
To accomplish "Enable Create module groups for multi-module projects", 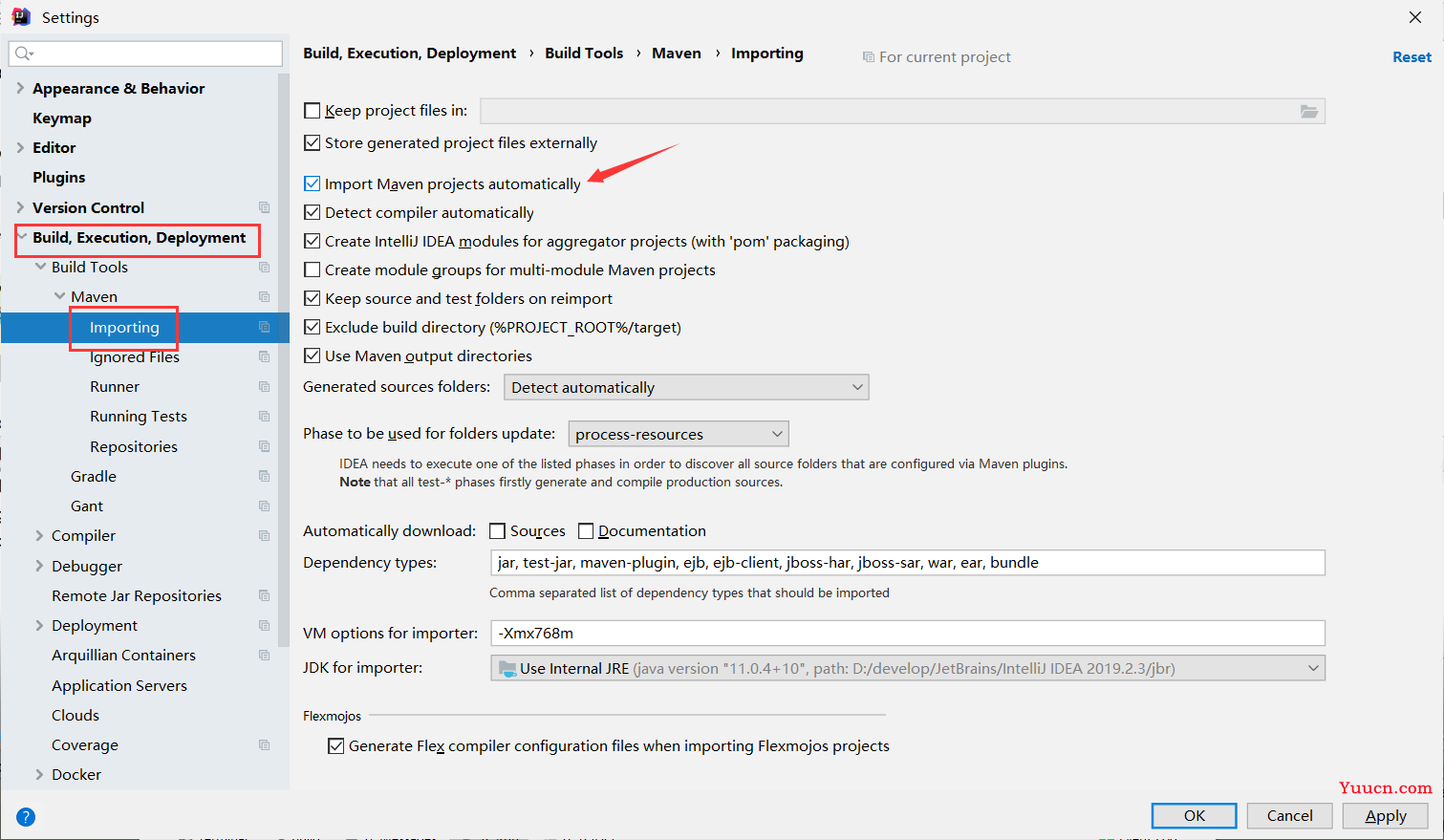I will coord(313,269).
